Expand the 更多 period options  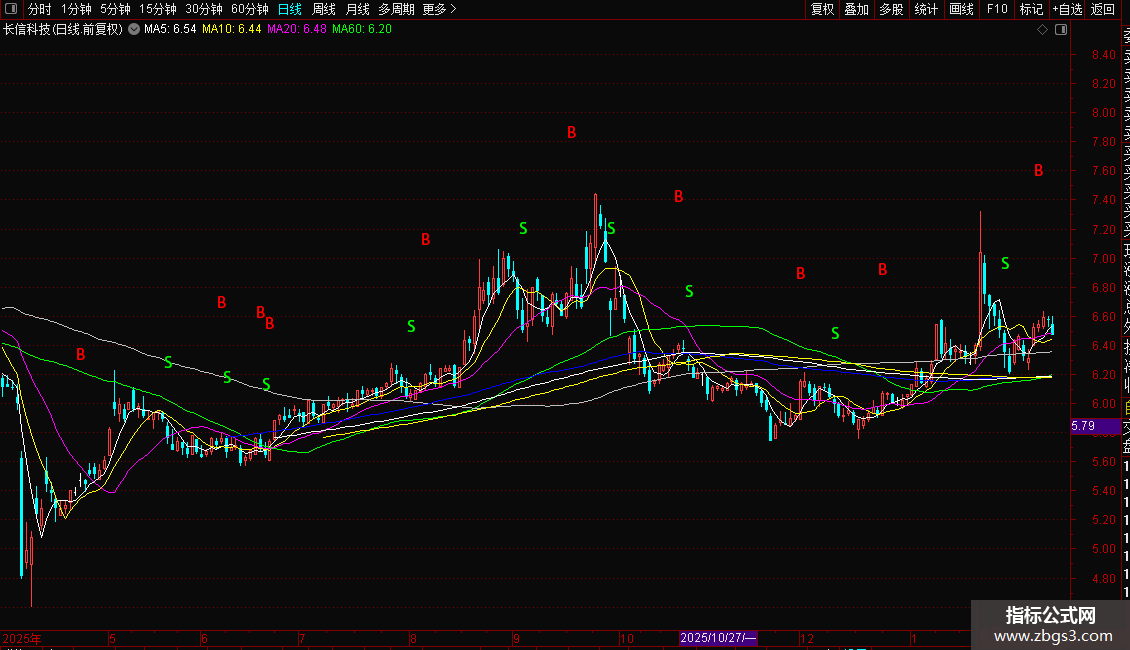(439, 9)
